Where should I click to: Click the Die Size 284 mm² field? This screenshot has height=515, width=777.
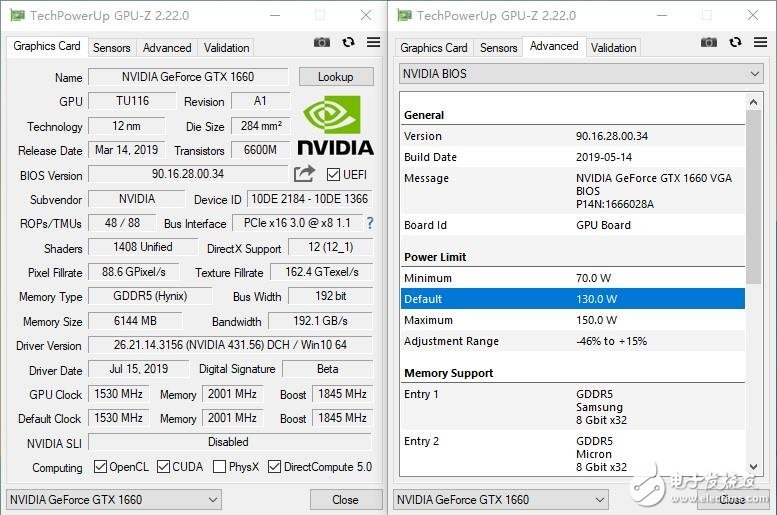click(x=261, y=126)
